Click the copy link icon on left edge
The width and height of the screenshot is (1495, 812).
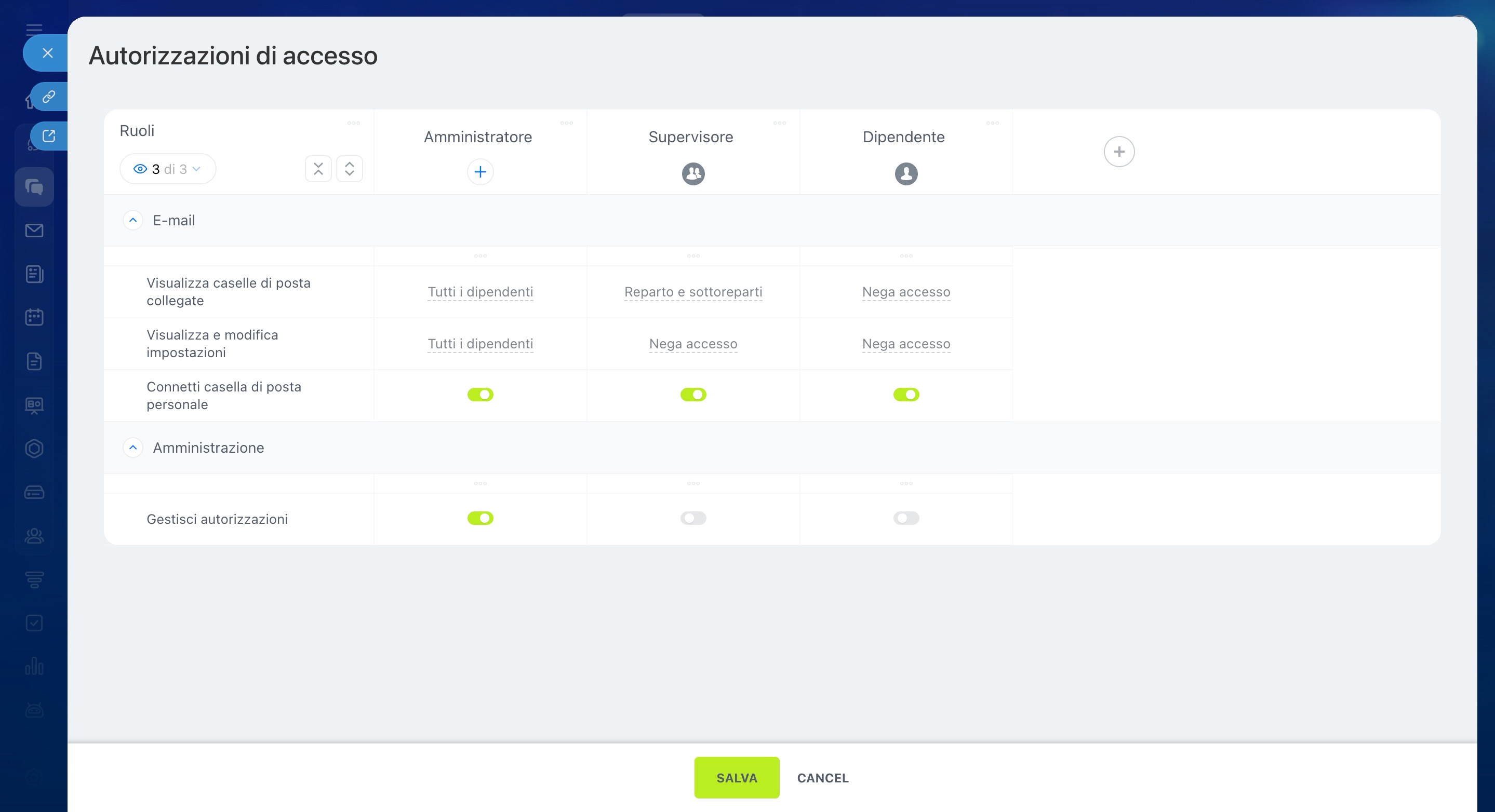click(49, 96)
